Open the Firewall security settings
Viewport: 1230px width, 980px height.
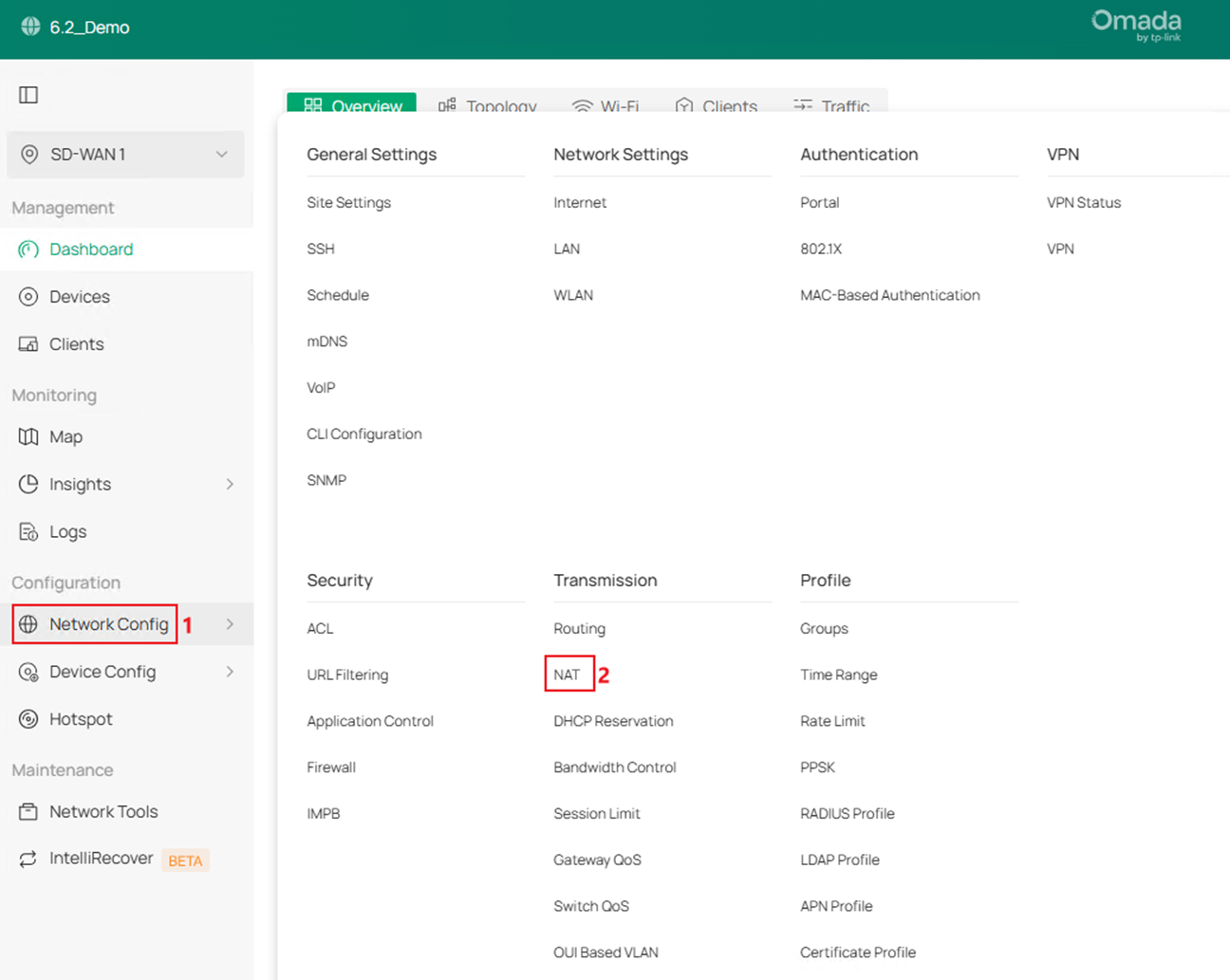click(x=330, y=767)
